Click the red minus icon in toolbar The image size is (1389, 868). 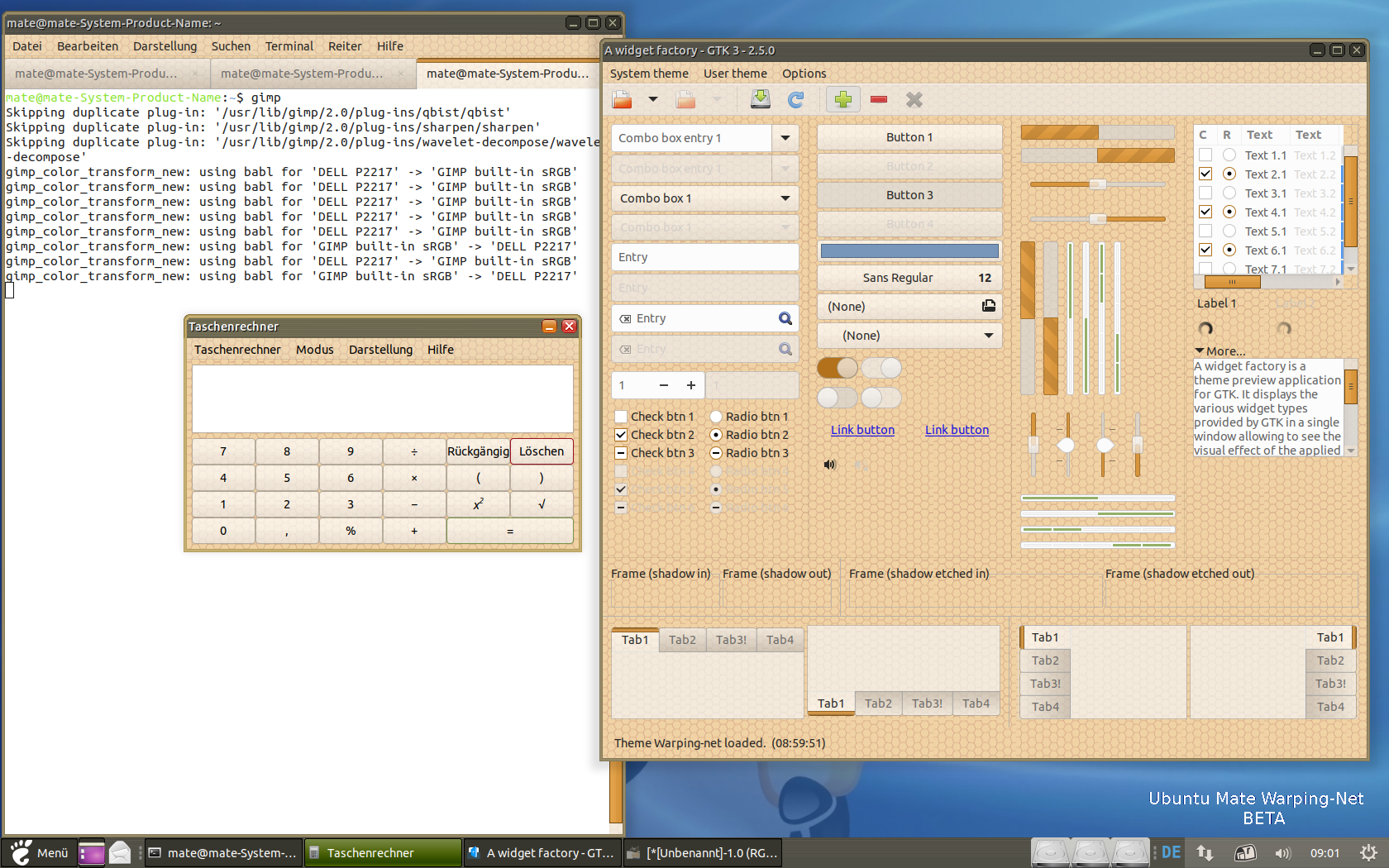(879, 100)
